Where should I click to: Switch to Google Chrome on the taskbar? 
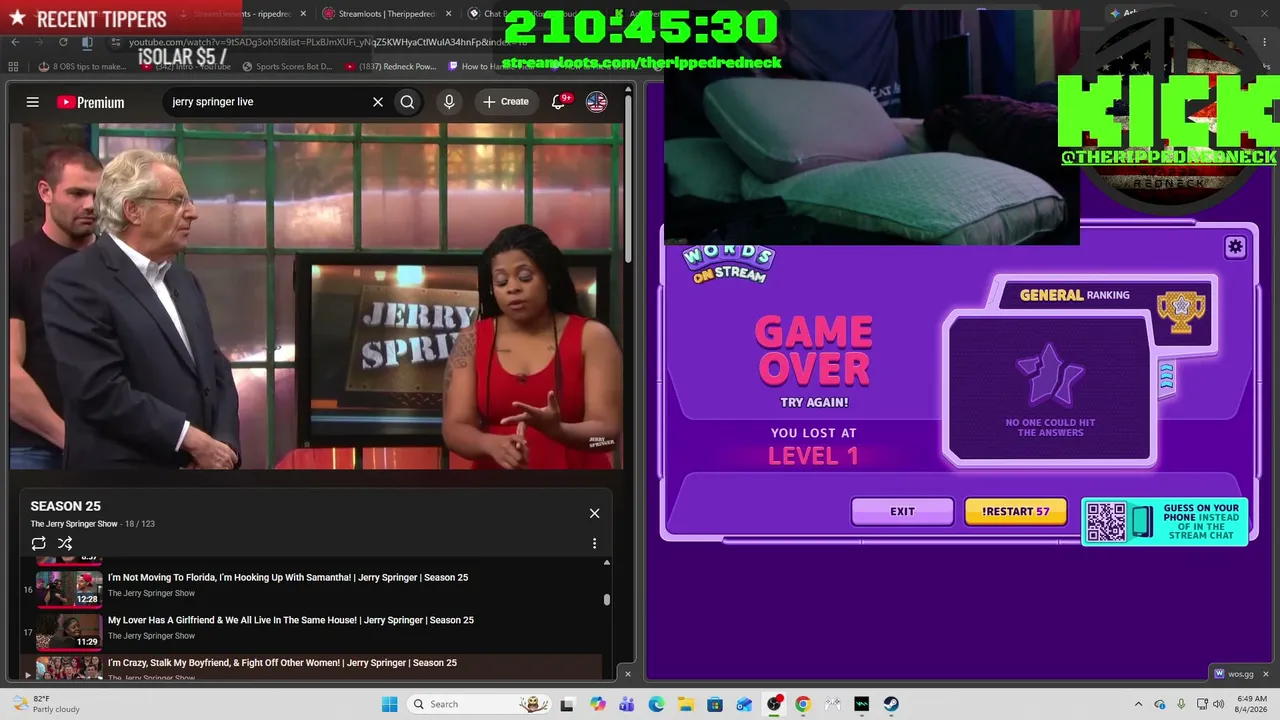pyautogui.click(x=803, y=704)
